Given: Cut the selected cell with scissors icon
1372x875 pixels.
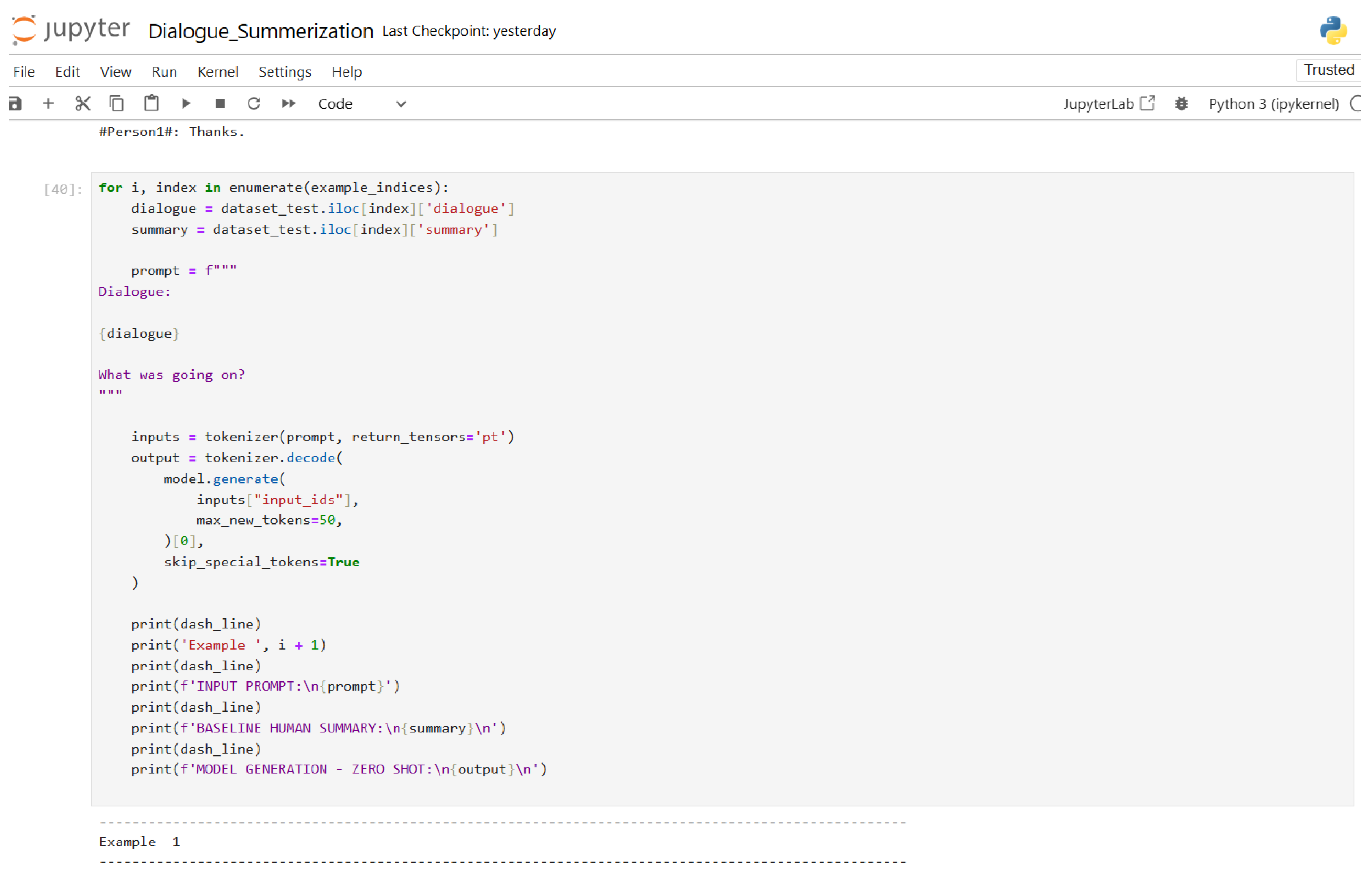Looking at the screenshot, I should [x=83, y=104].
